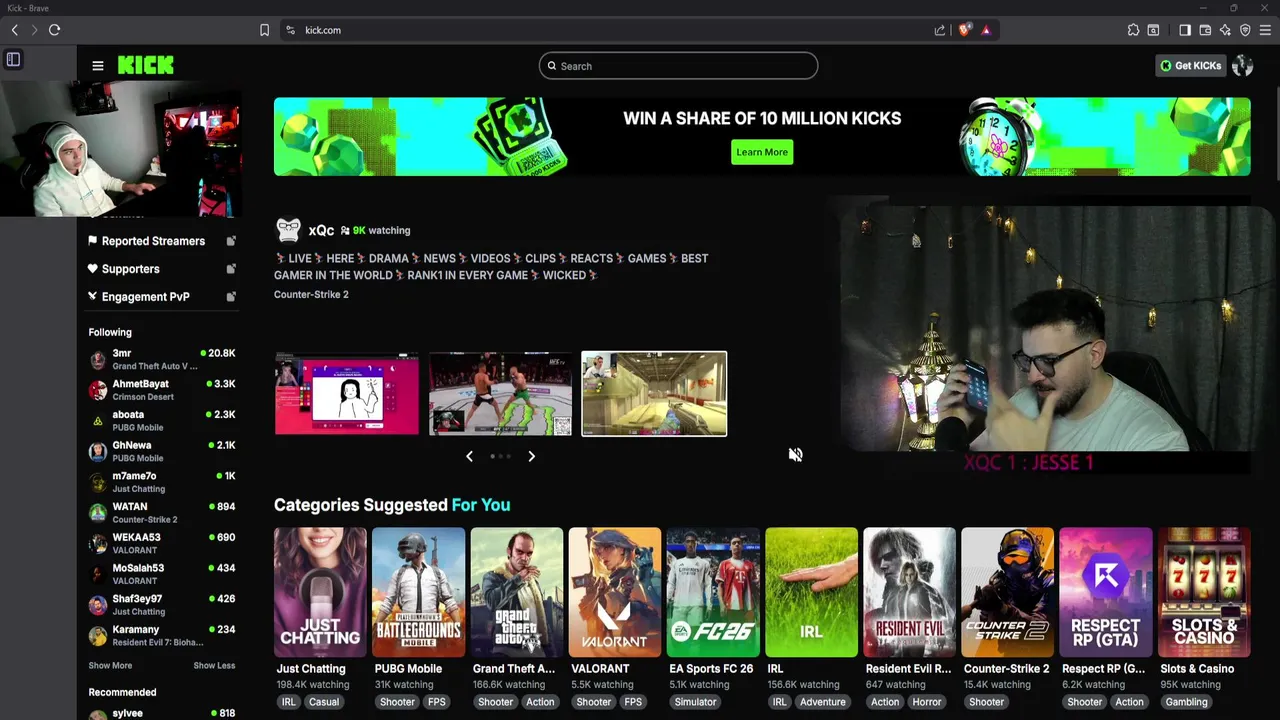Open Brave Shields lion icon
Viewport: 1280px width, 720px height.
[x=964, y=30]
